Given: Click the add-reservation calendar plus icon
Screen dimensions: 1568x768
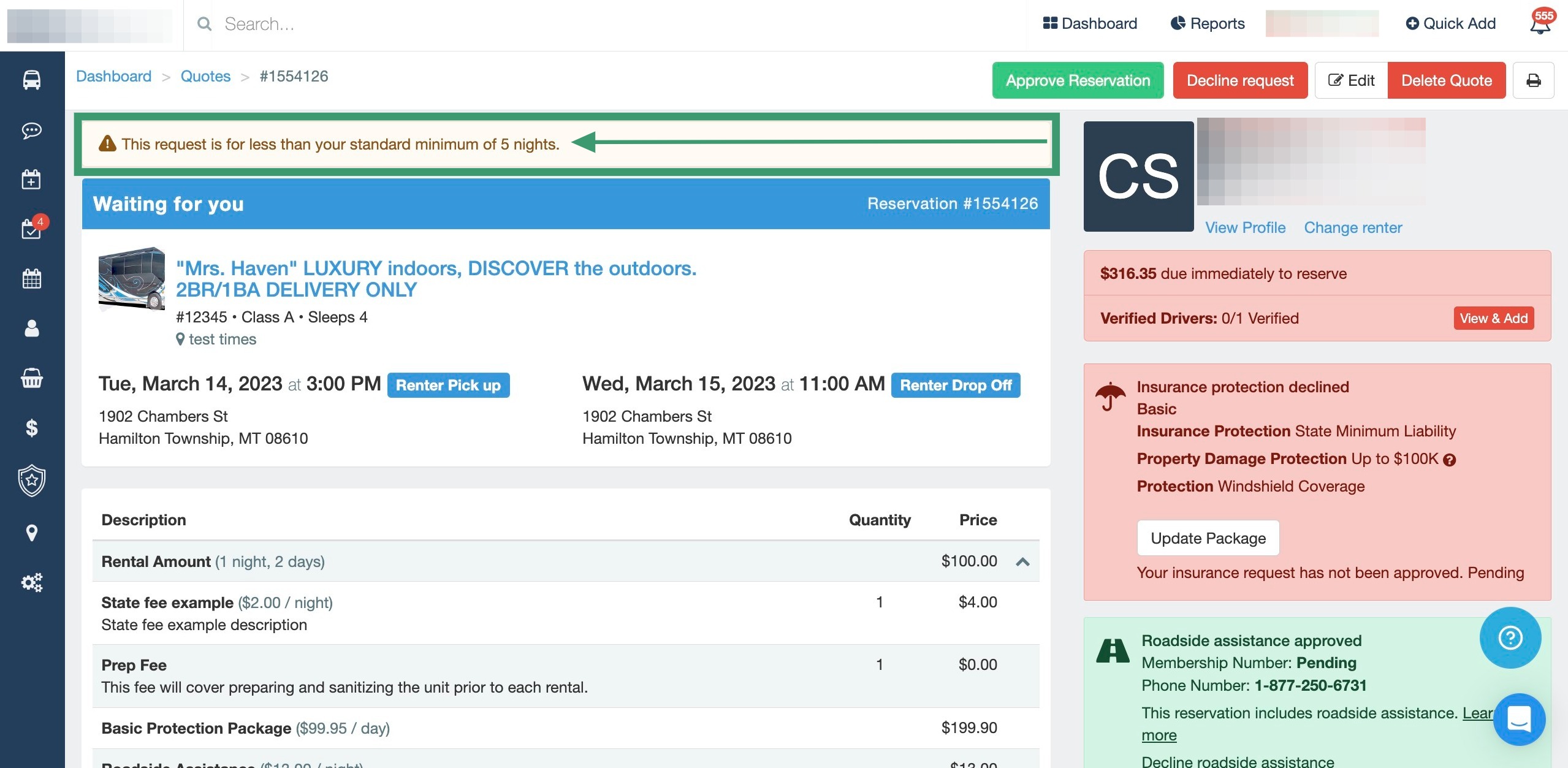Looking at the screenshot, I should point(32,180).
